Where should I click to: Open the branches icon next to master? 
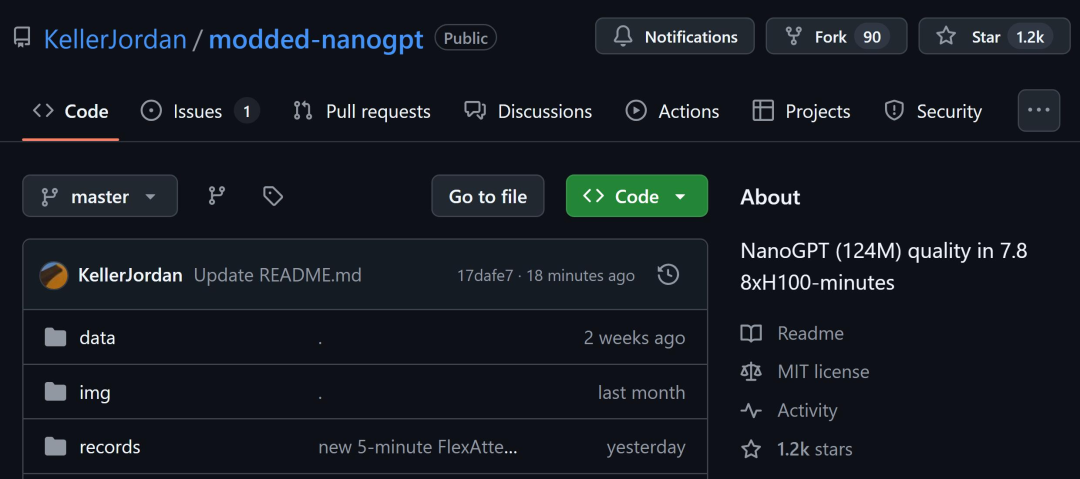pyautogui.click(x=216, y=196)
